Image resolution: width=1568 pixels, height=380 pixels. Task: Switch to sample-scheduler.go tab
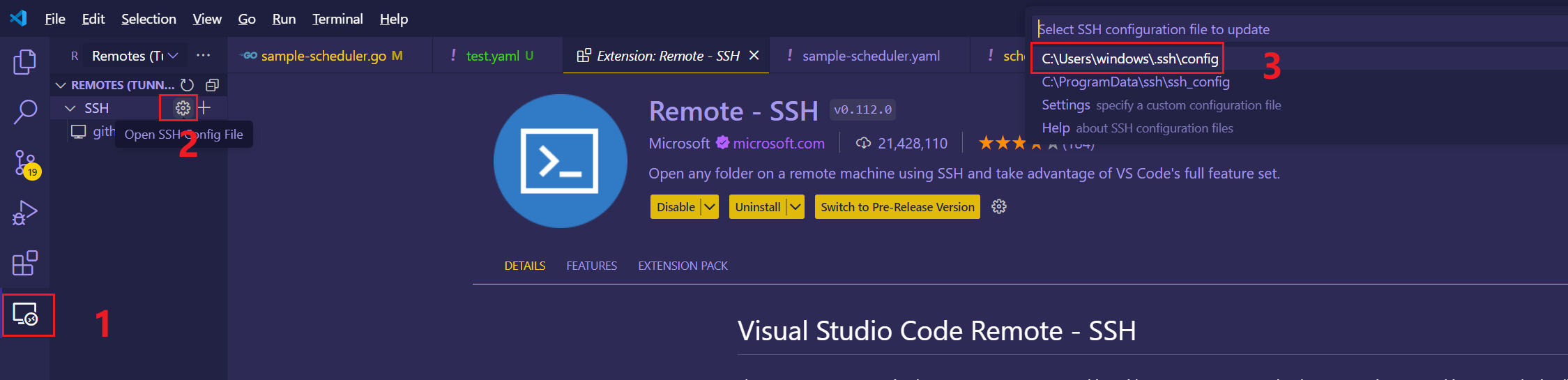point(330,56)
